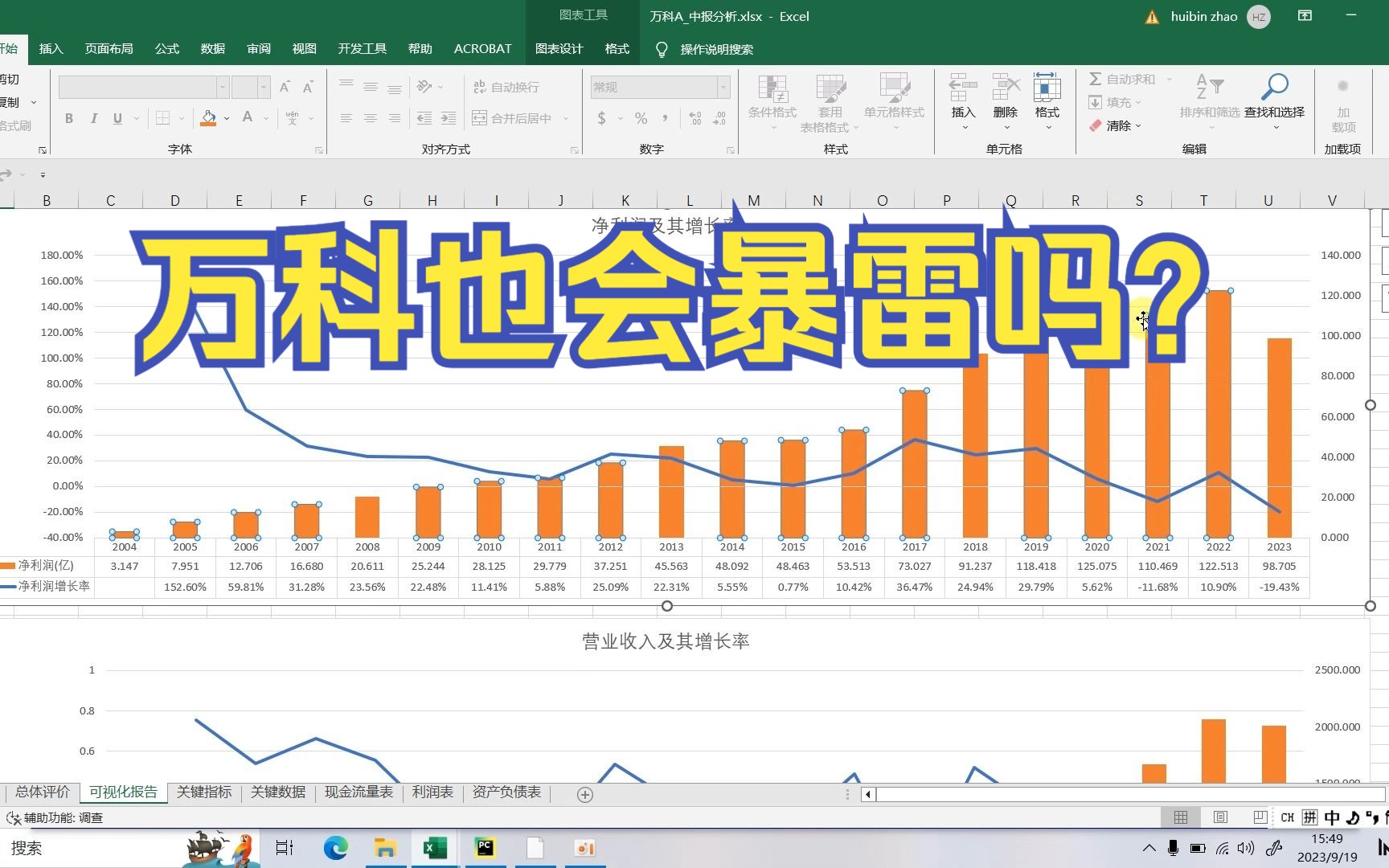Click the 辅助功能: 调查 status item

pyautogui.click(x=55, y=817)
